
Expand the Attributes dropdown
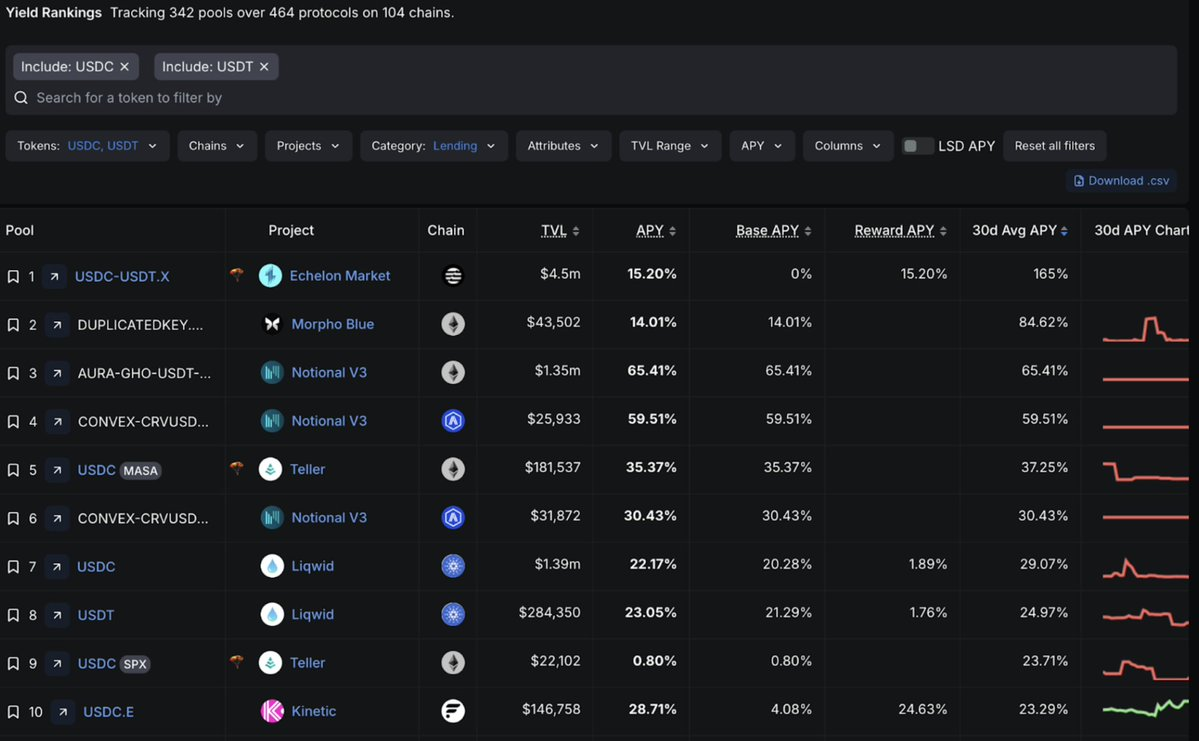tap(564, 145)
